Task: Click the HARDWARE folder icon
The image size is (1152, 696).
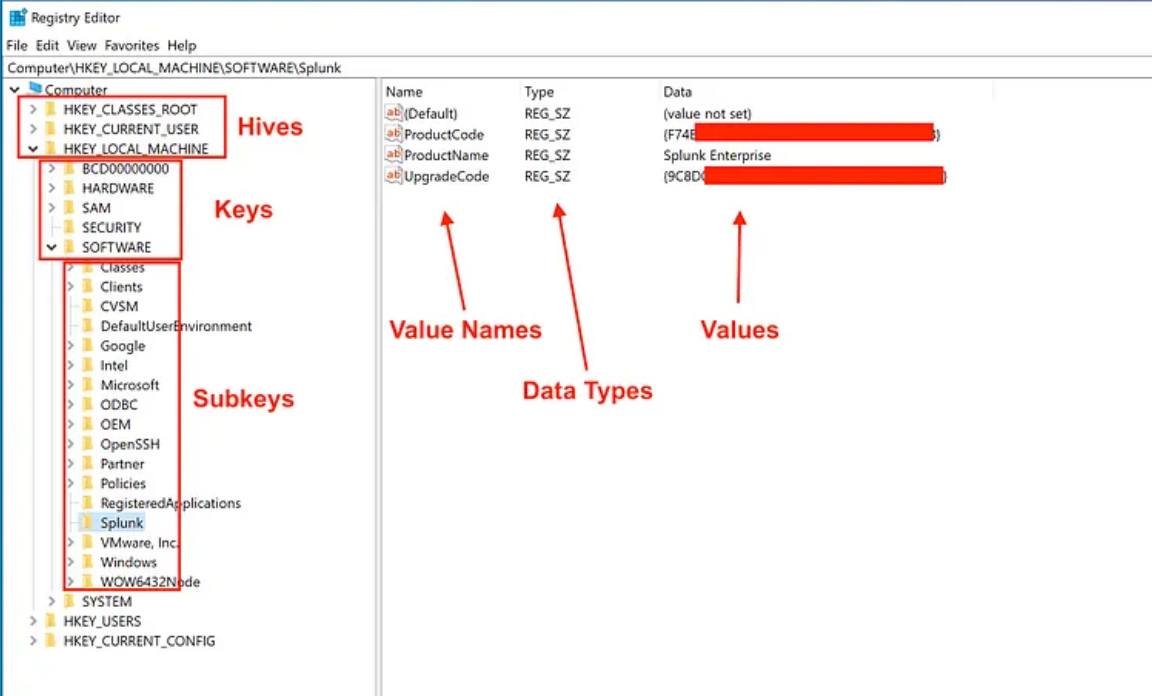Action: coord(70,188)
